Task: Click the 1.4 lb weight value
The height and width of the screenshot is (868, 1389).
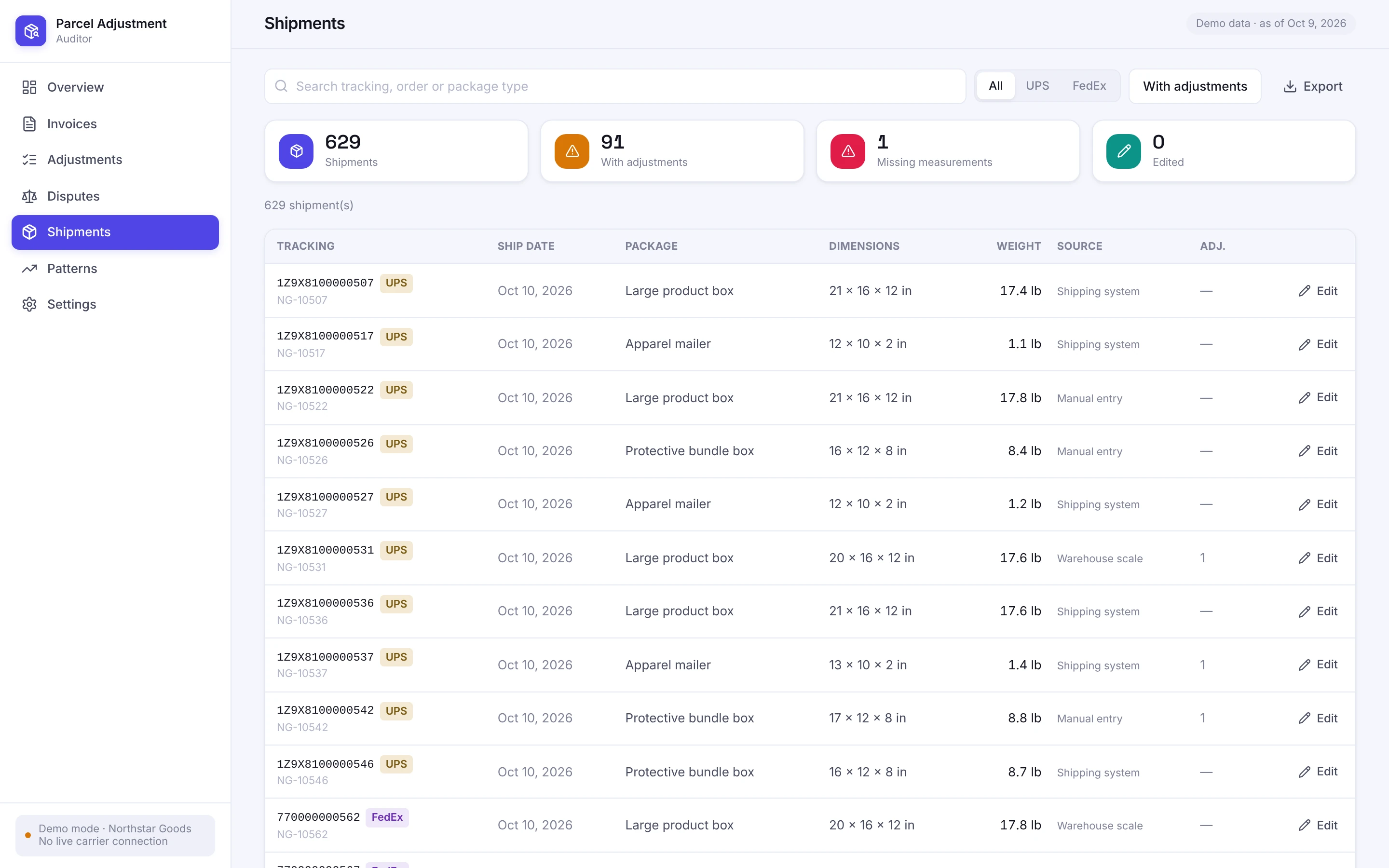Action: click(x=1024, y=665)
